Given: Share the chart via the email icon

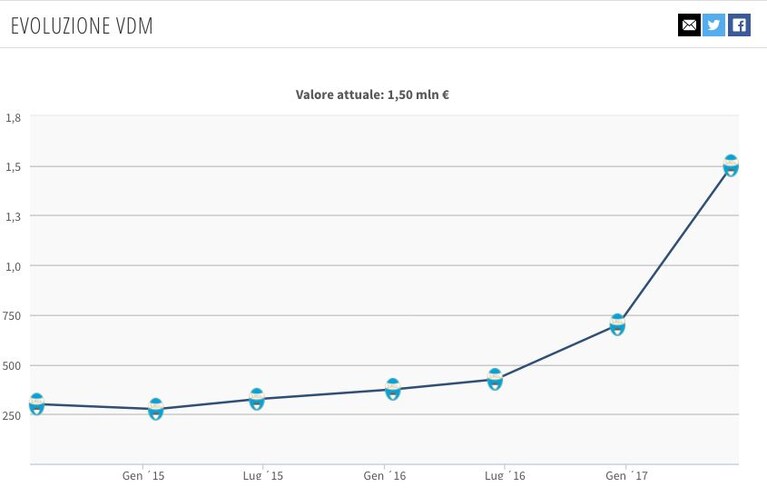Looking at the screenshot, I should pyautogui.click(x=689, y=25).
